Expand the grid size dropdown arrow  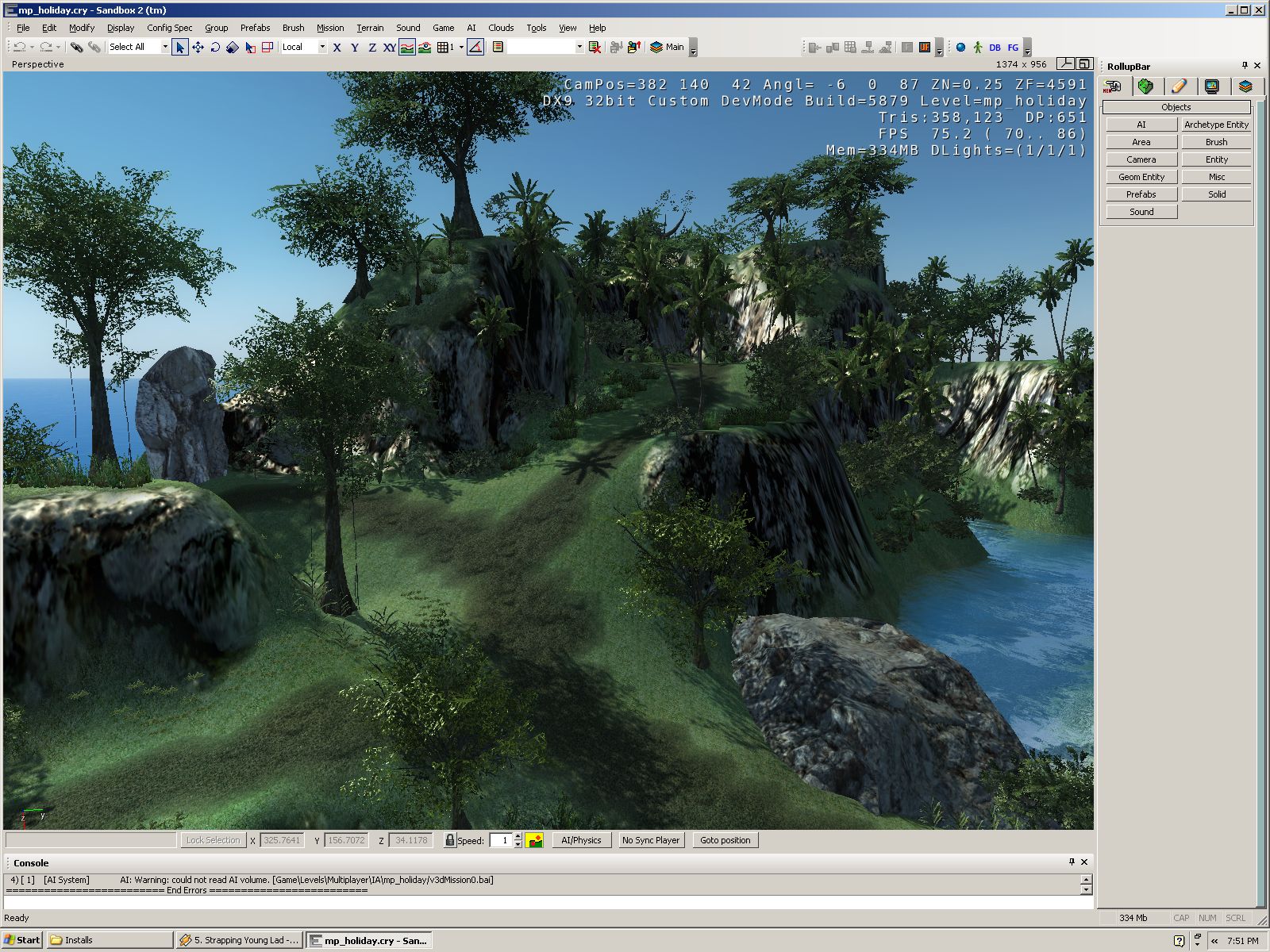(x=461, y=47)
